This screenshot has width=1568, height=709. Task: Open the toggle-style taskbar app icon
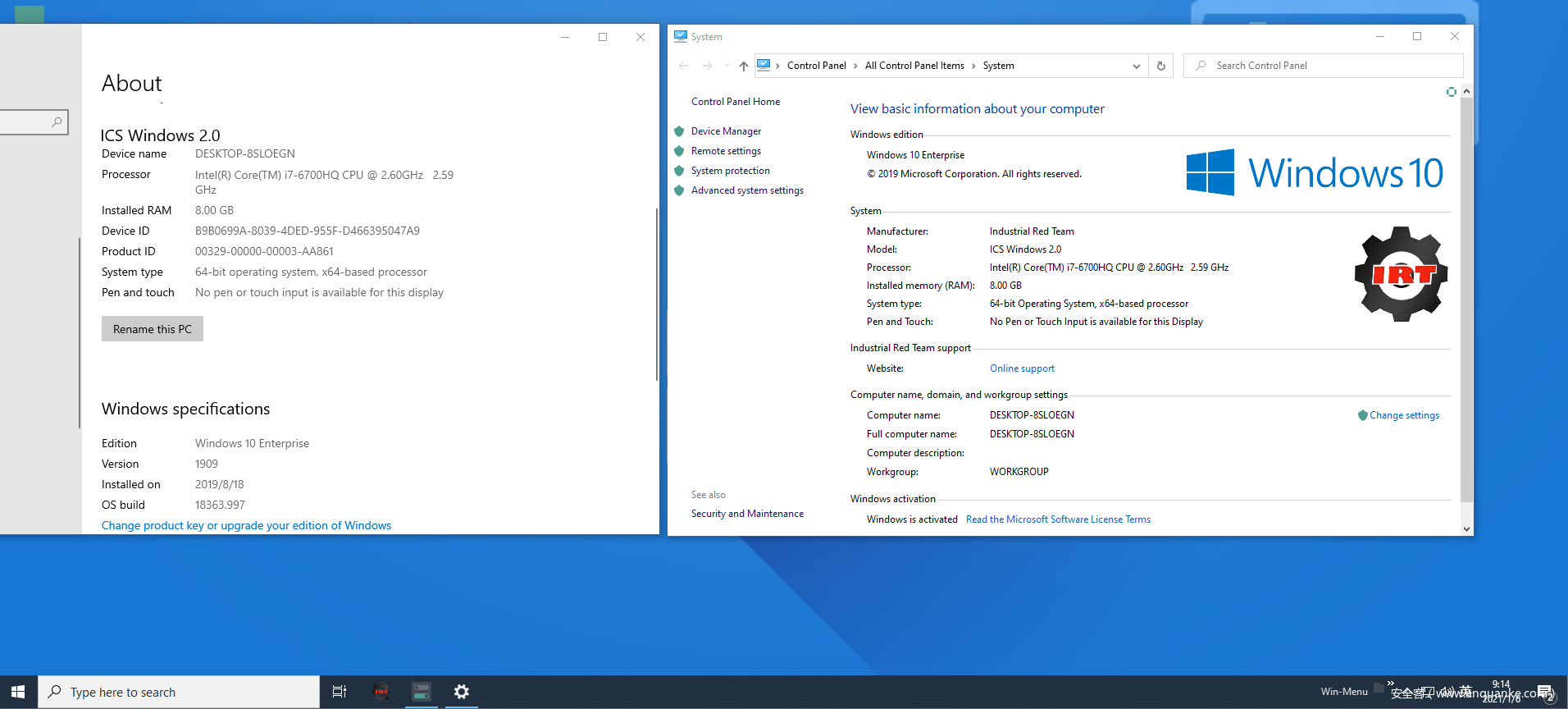[x=421, y=692]
